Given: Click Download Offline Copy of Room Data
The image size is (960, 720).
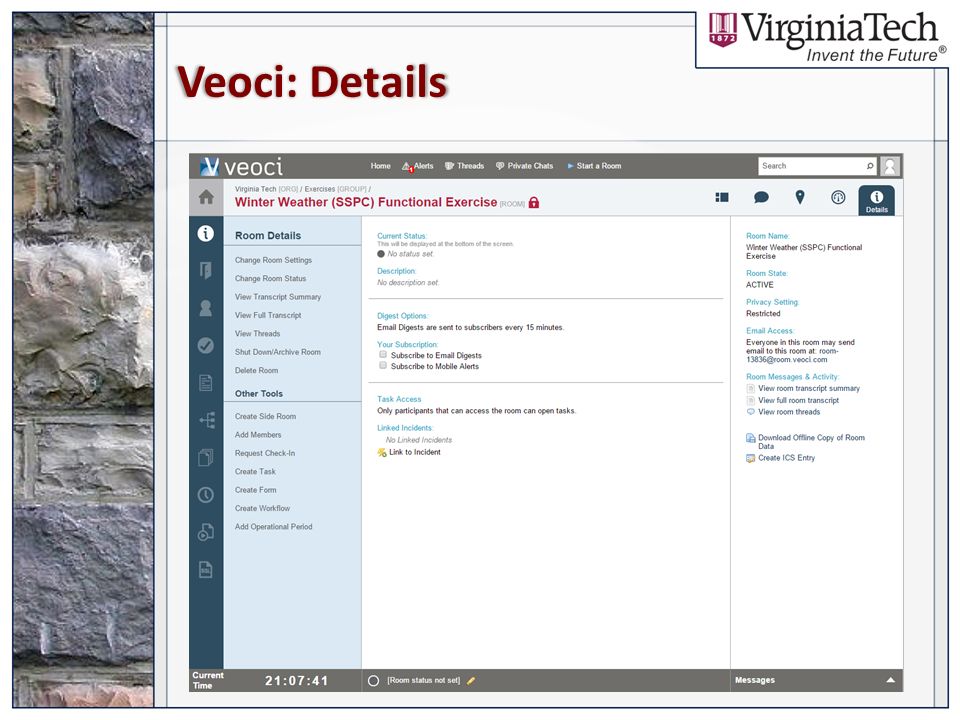Looking at the screenshot, I should (811, 442).
